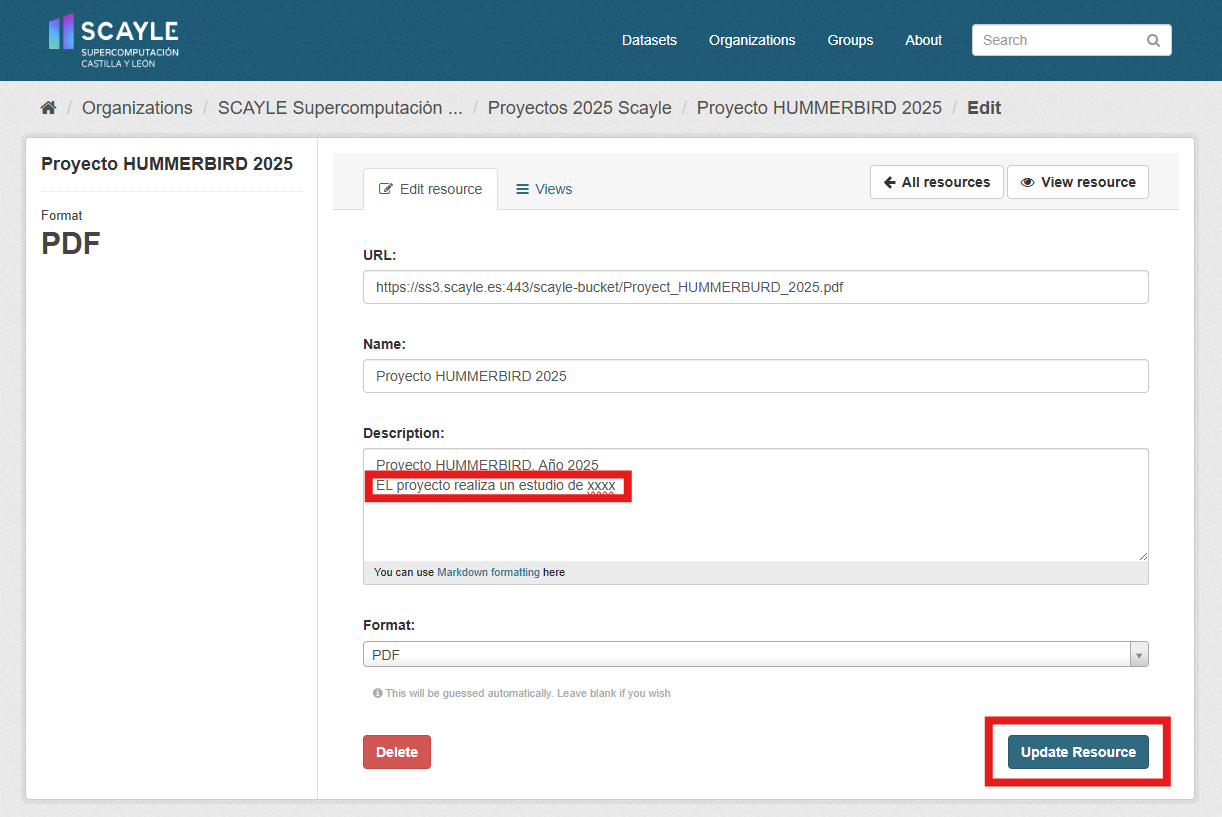Image resolution: width=1222 pixels, height=817 pixels.
Task: Click the sidebar title Proyecto HUMMERBIRD 2025
Action: point(167,164)
